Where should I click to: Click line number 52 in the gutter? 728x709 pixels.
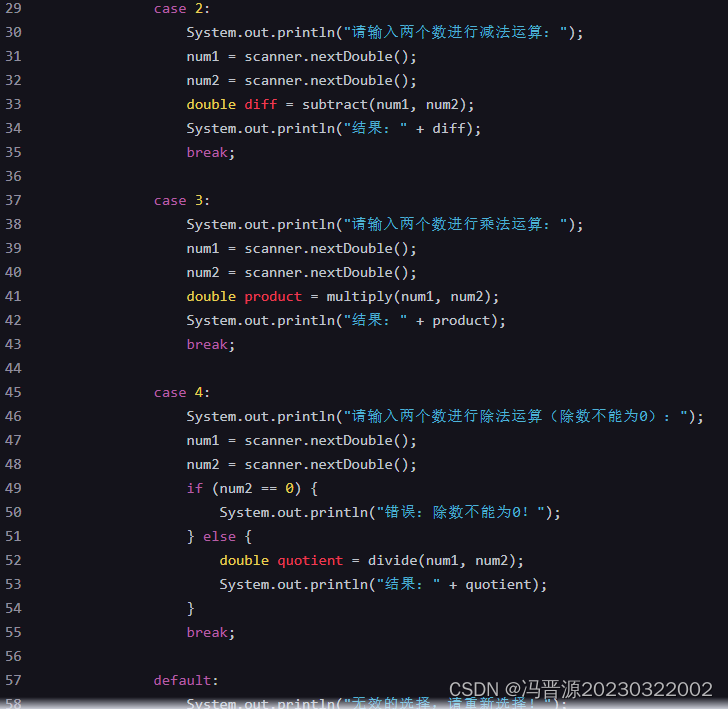coord(13,561)
